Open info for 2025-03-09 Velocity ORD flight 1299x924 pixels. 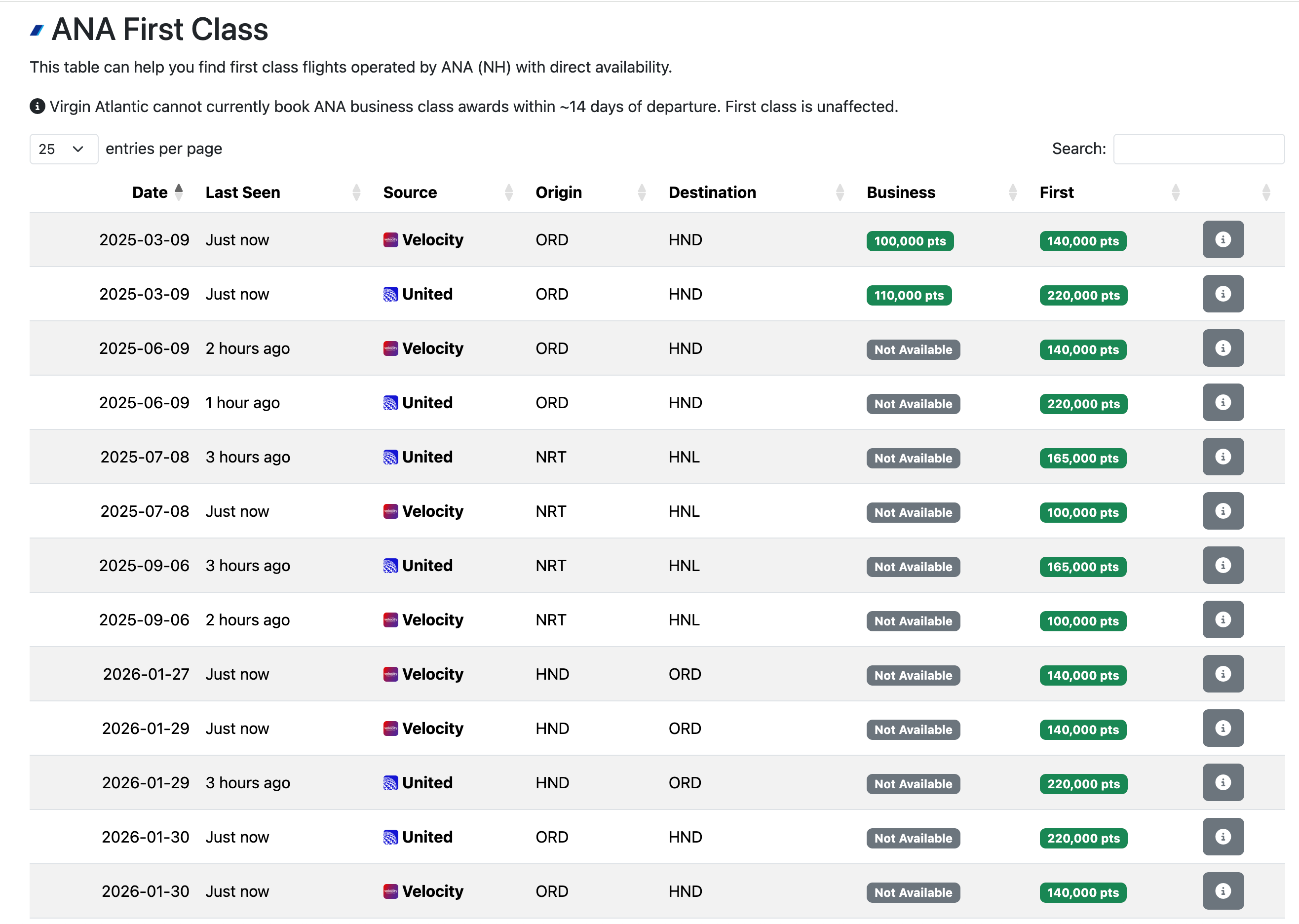click(x=1223, y=239)
